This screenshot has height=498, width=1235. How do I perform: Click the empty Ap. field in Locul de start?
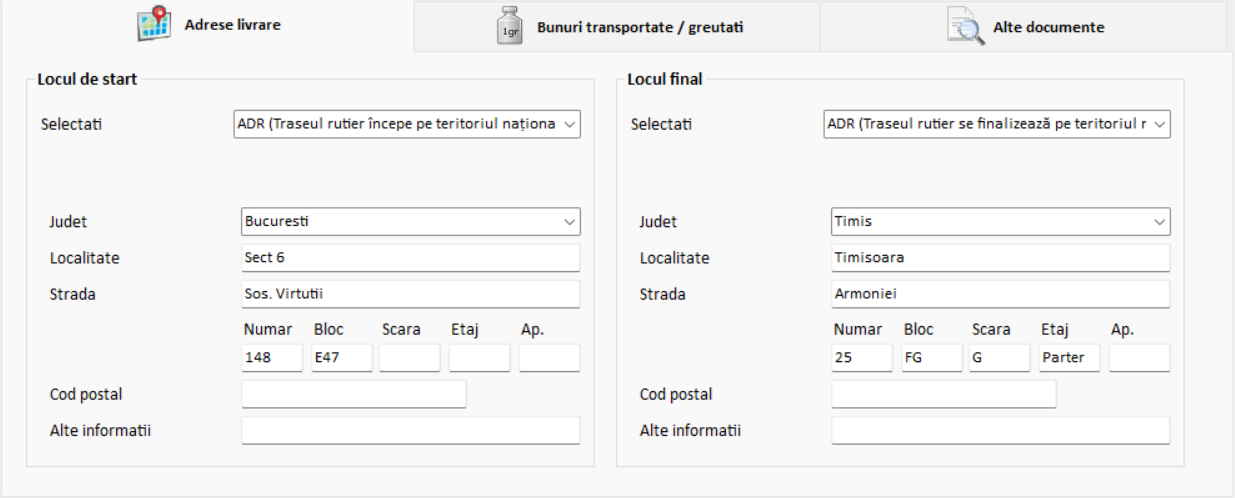[x=549, y=358]
